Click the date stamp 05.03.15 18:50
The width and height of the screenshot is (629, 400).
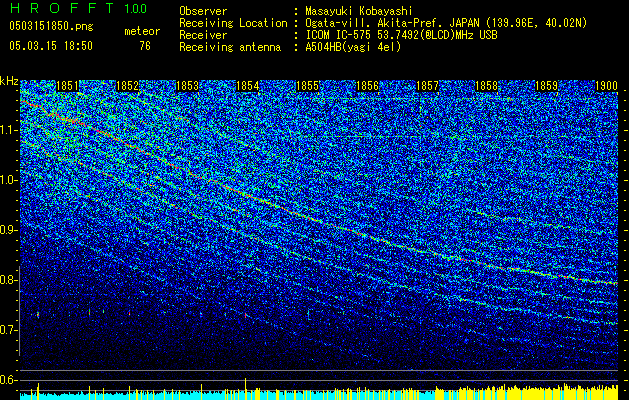51,46
